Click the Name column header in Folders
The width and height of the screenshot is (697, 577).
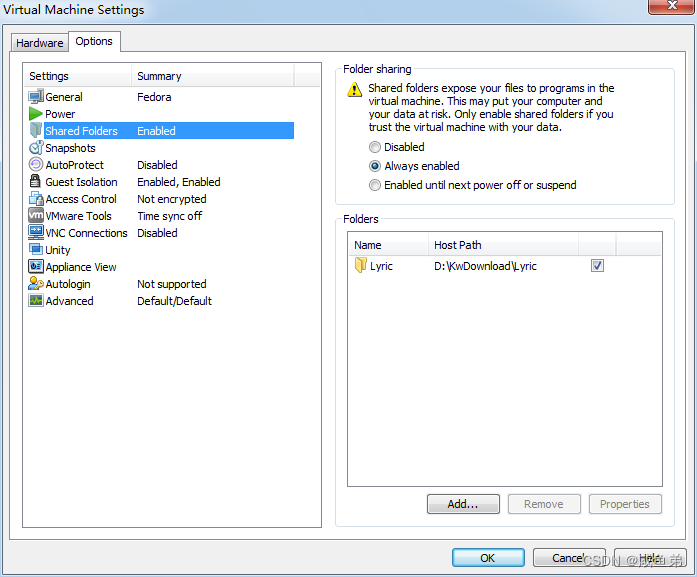coord(388,245)
